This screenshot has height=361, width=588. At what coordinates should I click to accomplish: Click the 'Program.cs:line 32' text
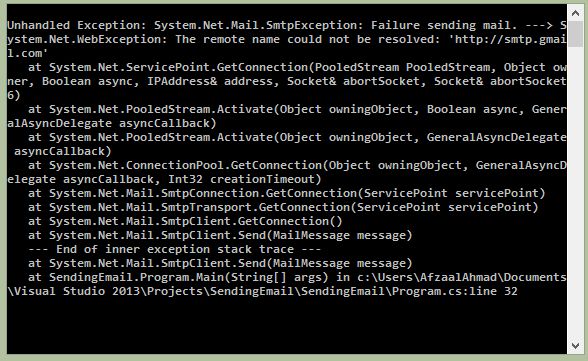[454, 291]
